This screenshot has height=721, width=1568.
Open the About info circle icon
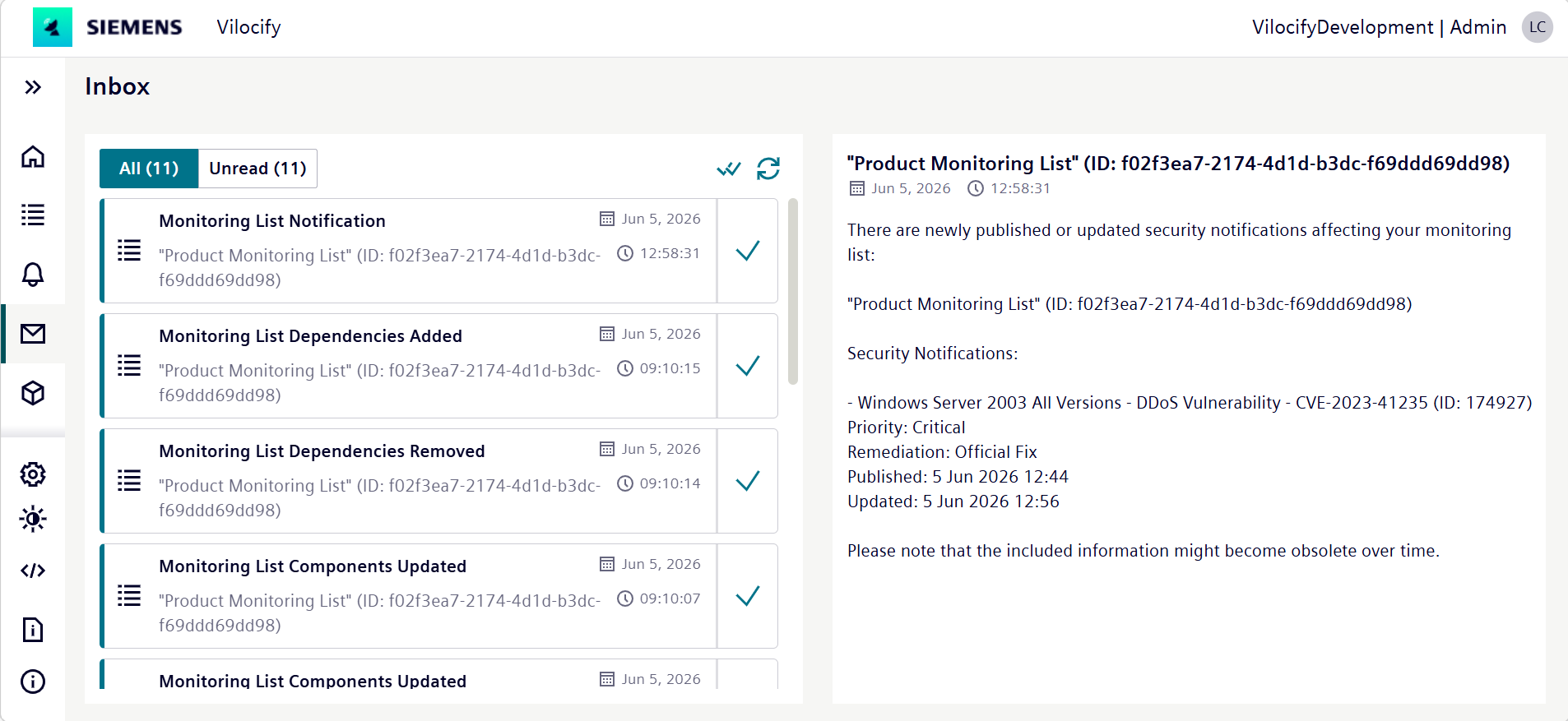(x=33, y=682)
